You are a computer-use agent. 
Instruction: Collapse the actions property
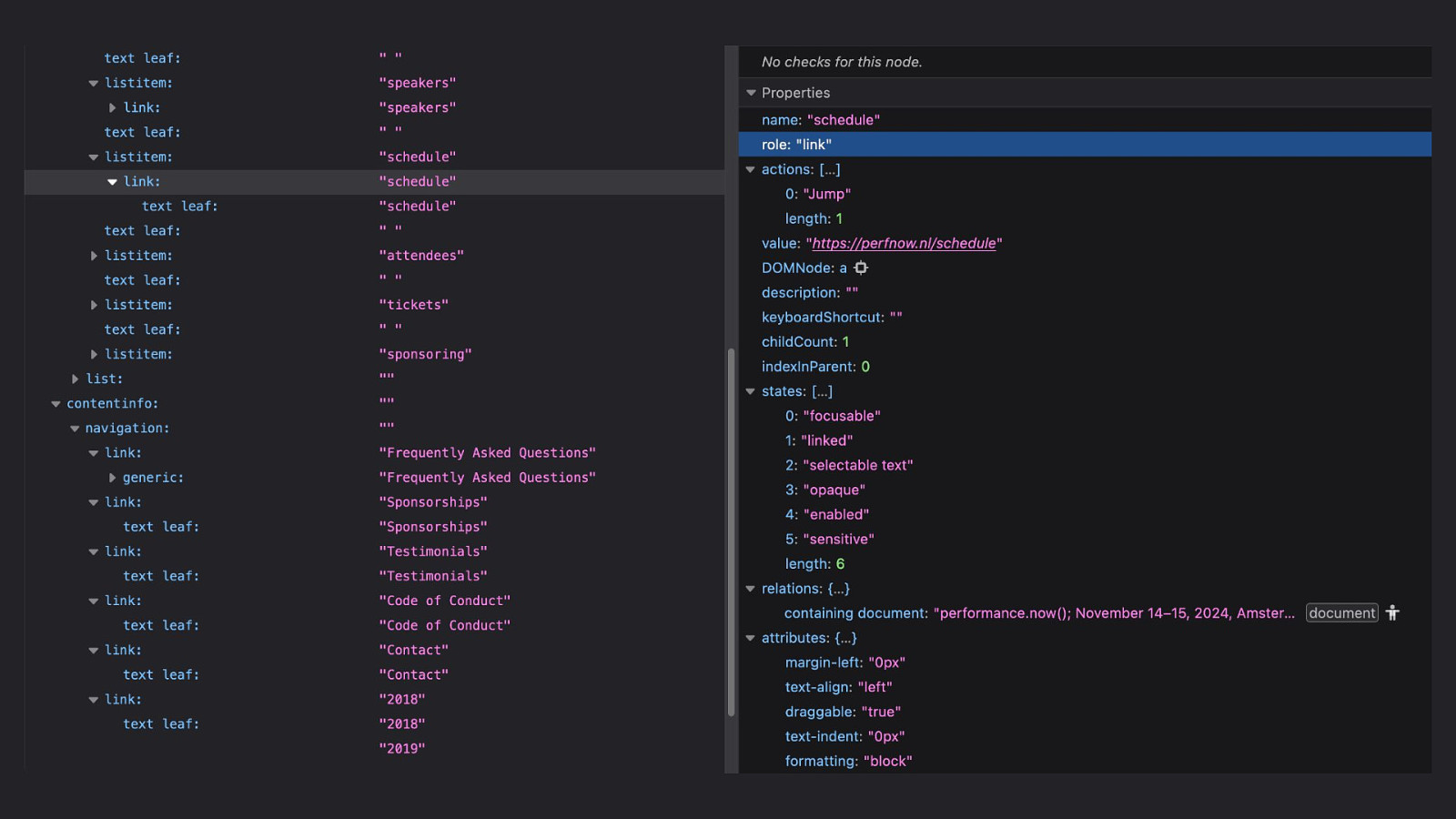coord(751,169)
